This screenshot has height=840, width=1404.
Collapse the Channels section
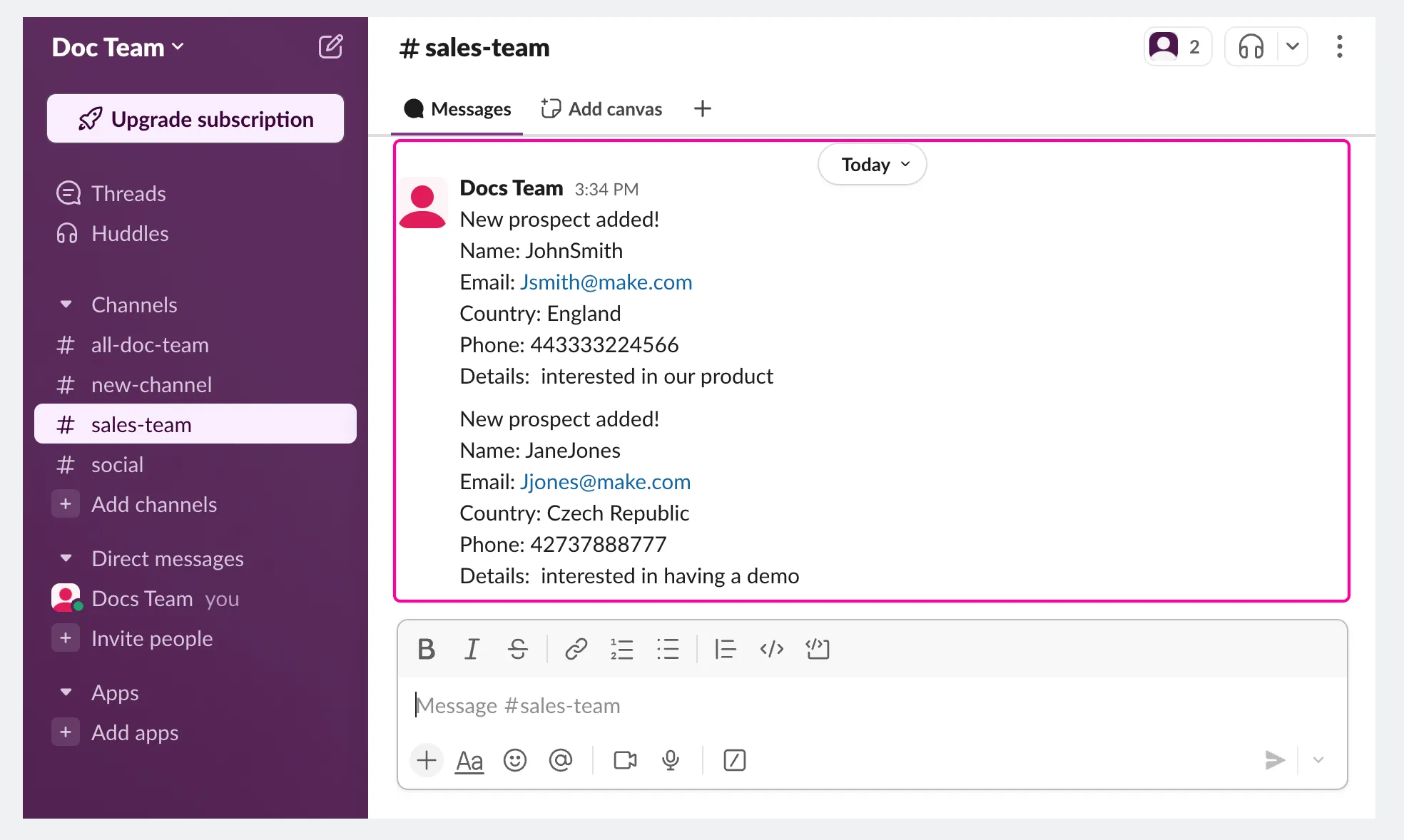(x=66, y=304)
